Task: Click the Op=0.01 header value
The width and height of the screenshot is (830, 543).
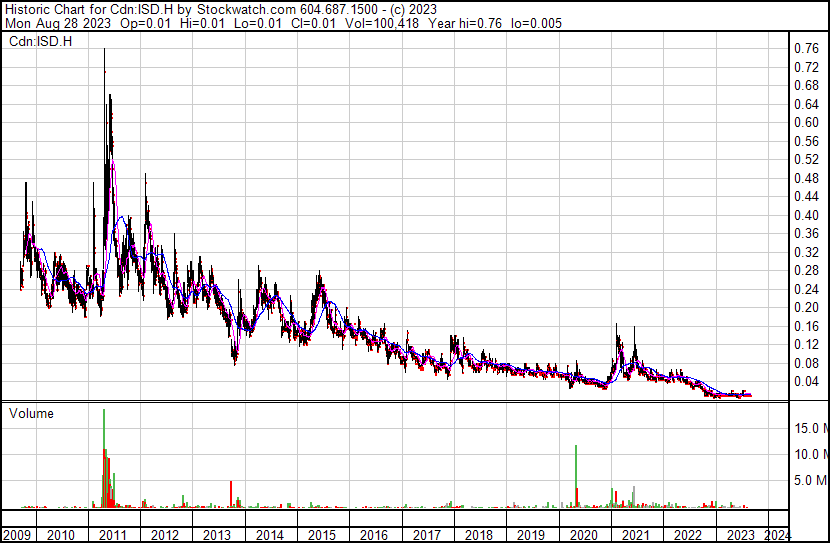Action: (x=146, y=23)
